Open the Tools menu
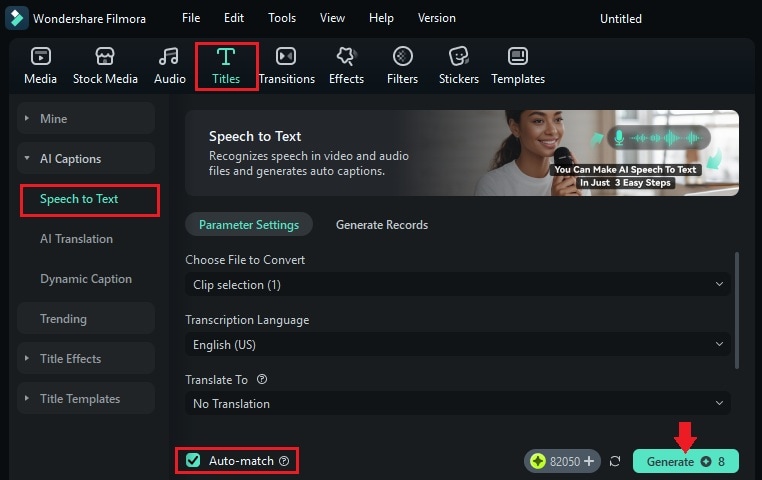The height and width of the screenshot is (480, 762). pos(282,18)
